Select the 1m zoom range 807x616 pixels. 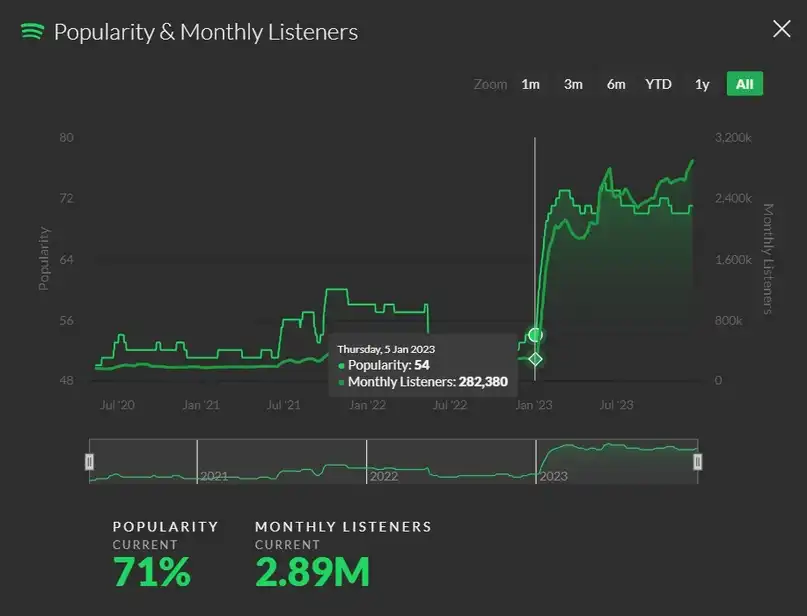(x=530, y=84)
